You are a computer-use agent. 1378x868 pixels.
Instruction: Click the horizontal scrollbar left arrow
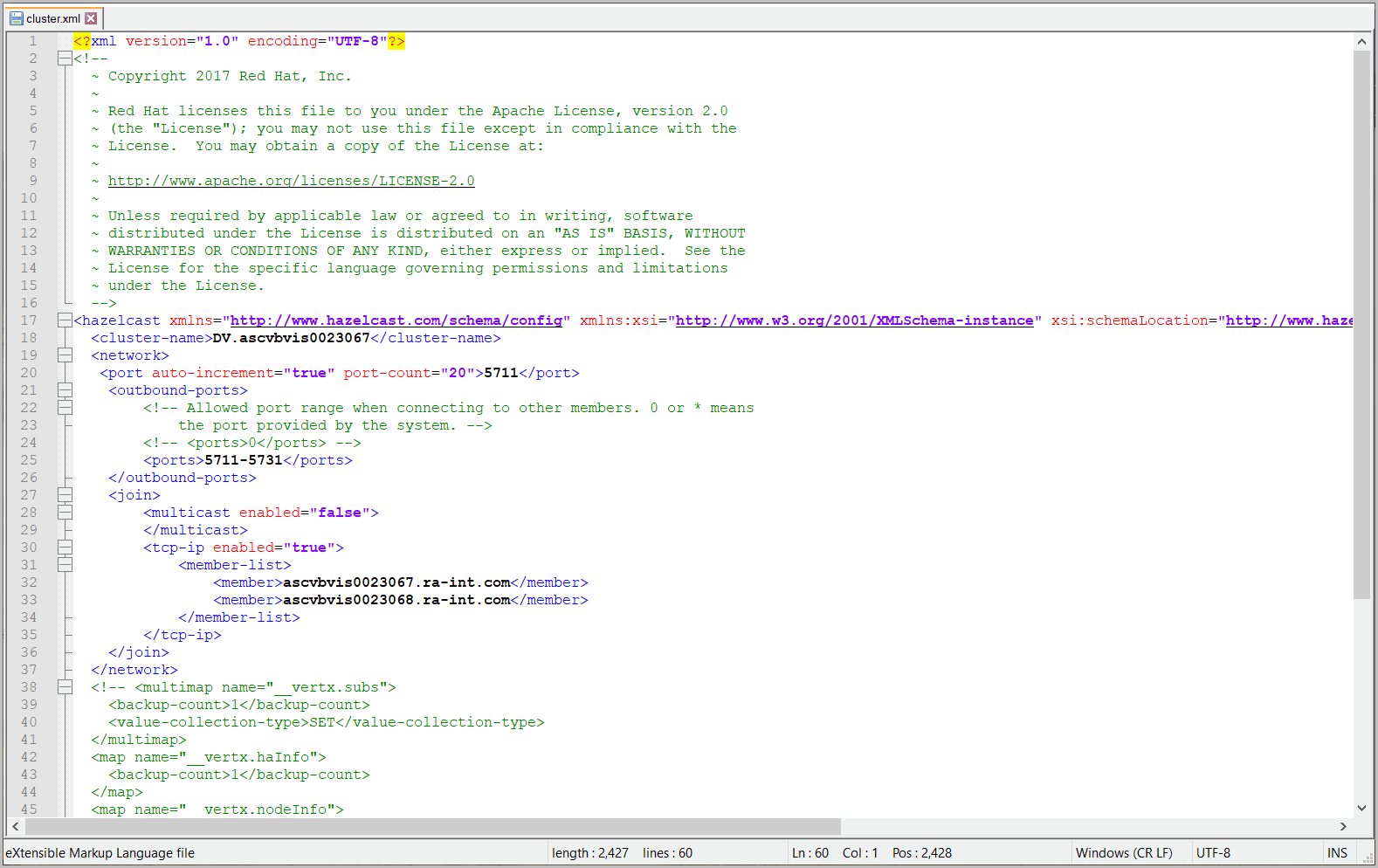coord(16,826)
